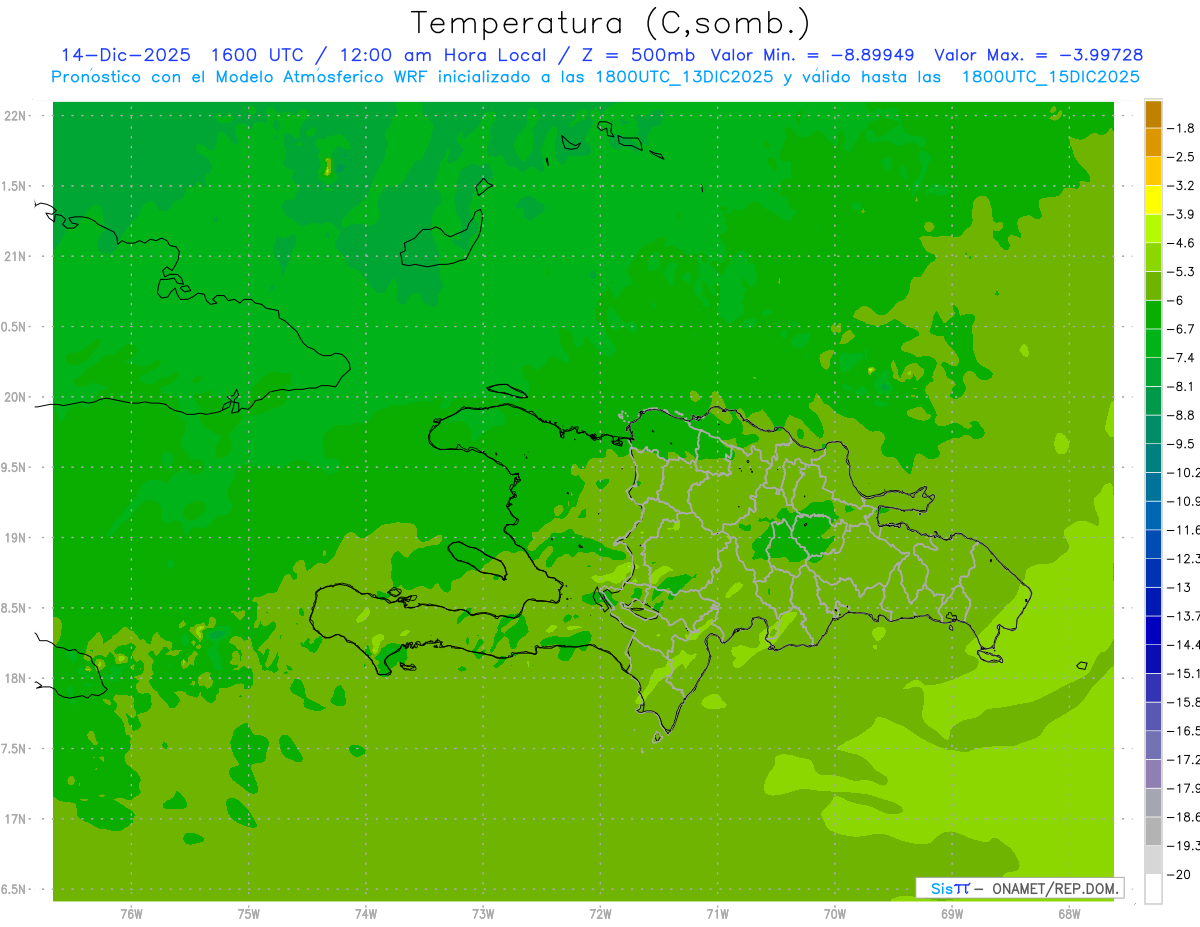
Task: Click the '74W' longitude label
Action: click(366, 914)
